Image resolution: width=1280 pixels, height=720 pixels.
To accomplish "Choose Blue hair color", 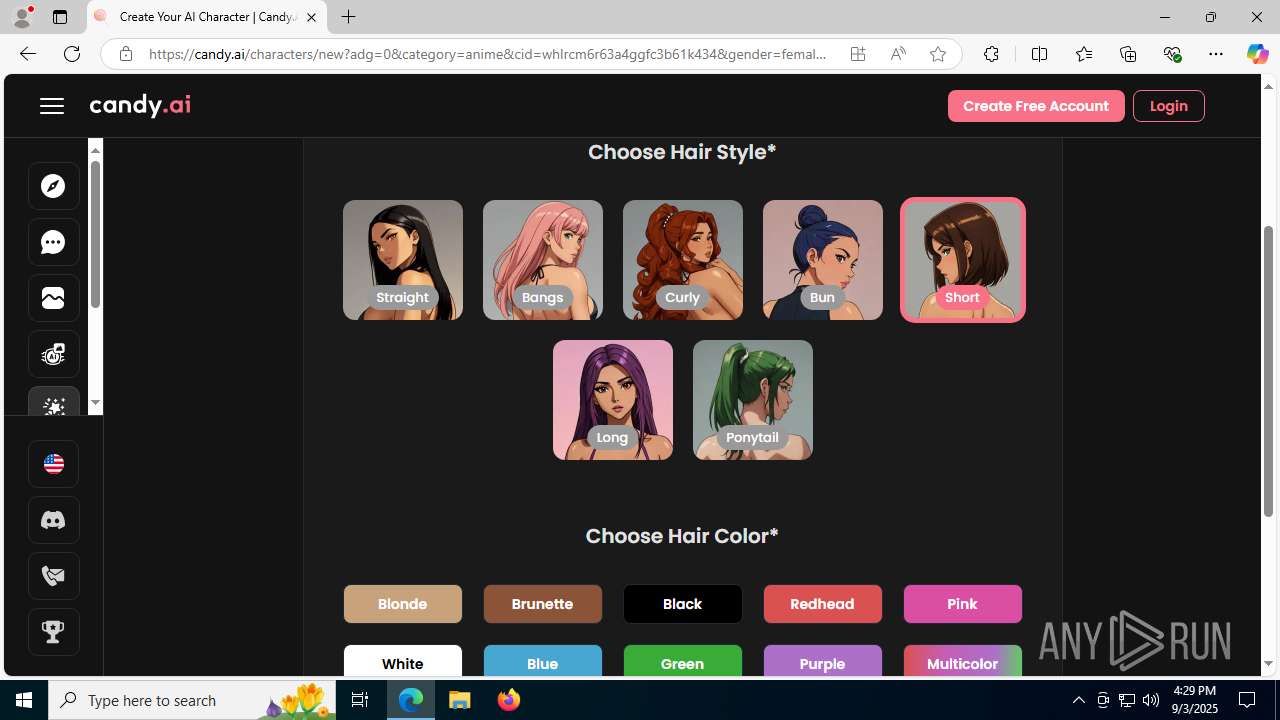I will [x=543, y=661].
